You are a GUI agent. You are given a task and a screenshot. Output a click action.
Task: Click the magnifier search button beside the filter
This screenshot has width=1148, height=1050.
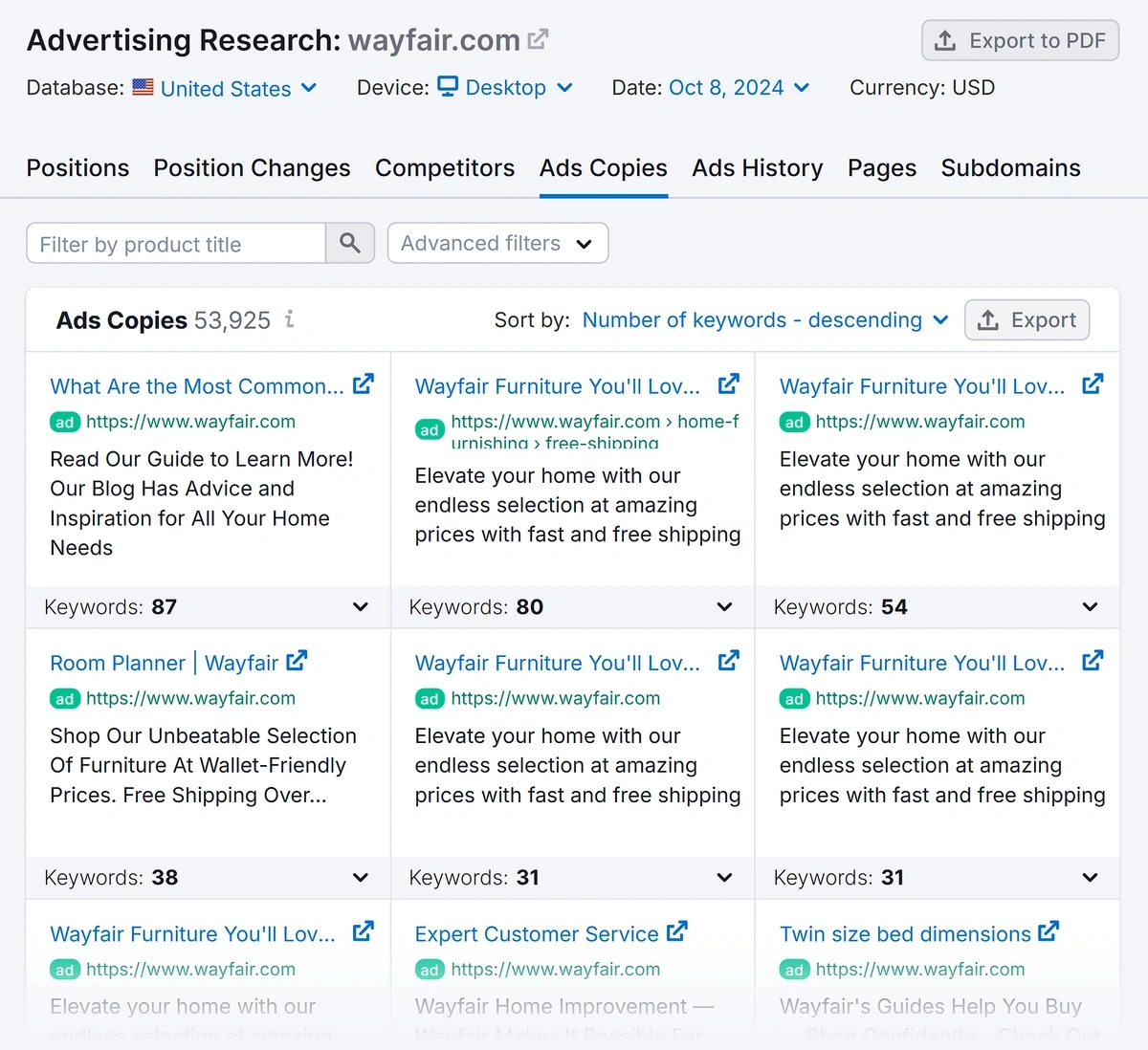[x=350, y=244]
